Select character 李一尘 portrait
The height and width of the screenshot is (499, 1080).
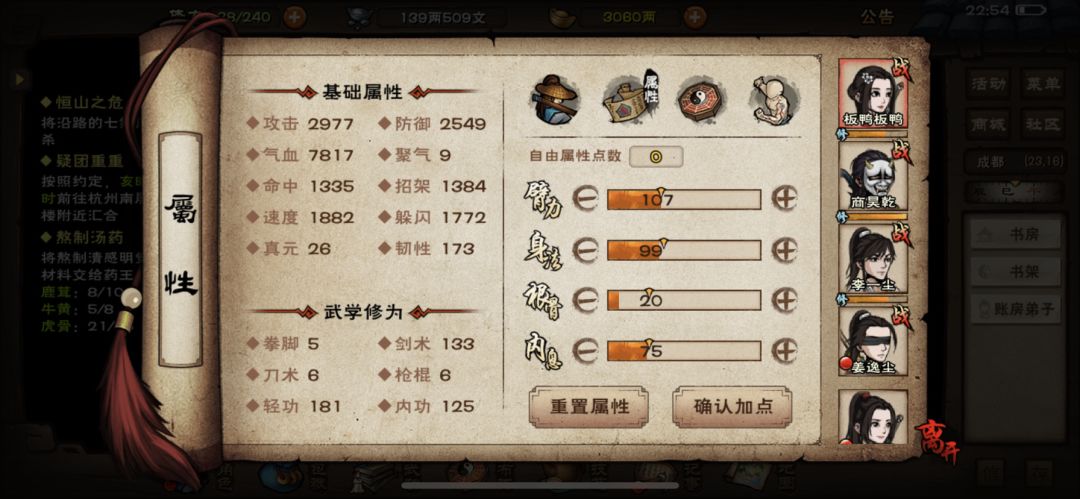click(873, 258)
